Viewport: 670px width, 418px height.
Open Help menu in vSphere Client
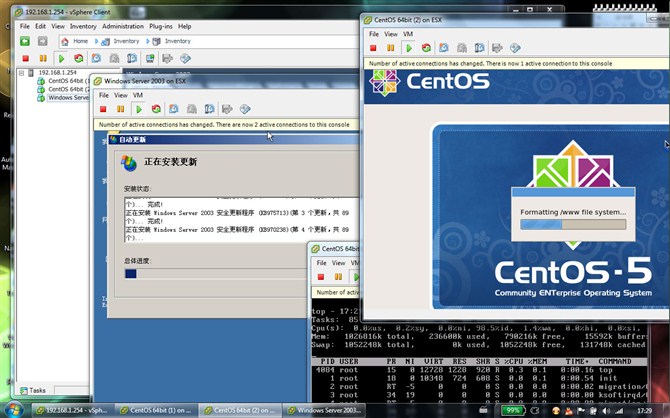(185, 26)
